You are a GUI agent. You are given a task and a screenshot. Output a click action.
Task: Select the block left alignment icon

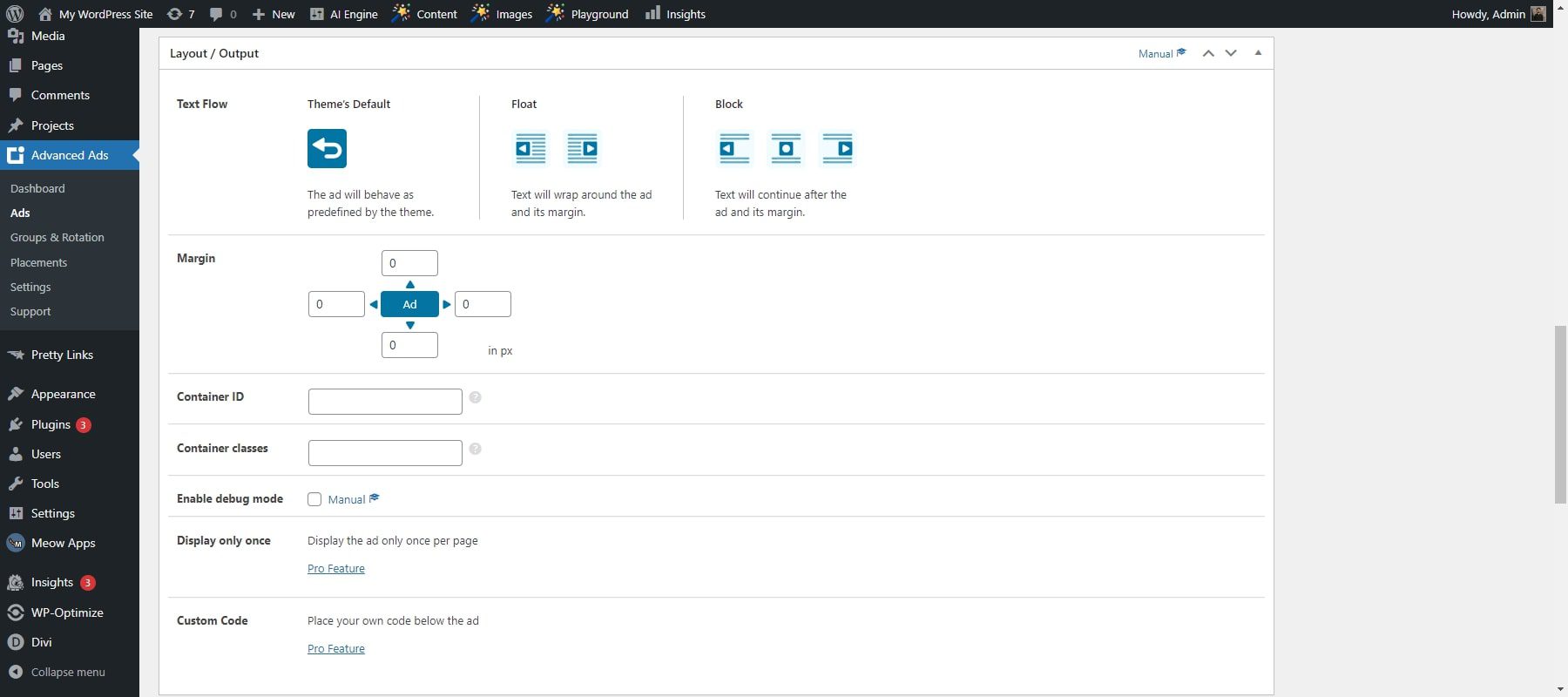733,149
